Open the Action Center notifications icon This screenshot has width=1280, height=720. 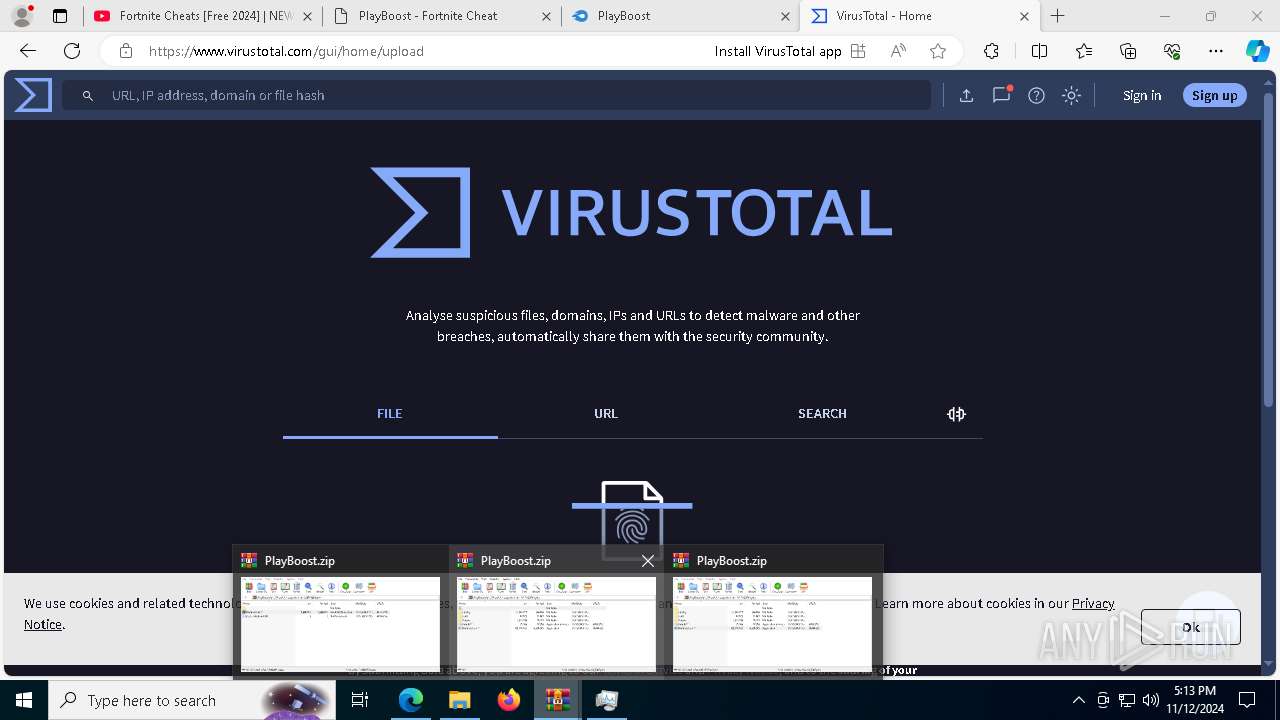click(1247, 700)
